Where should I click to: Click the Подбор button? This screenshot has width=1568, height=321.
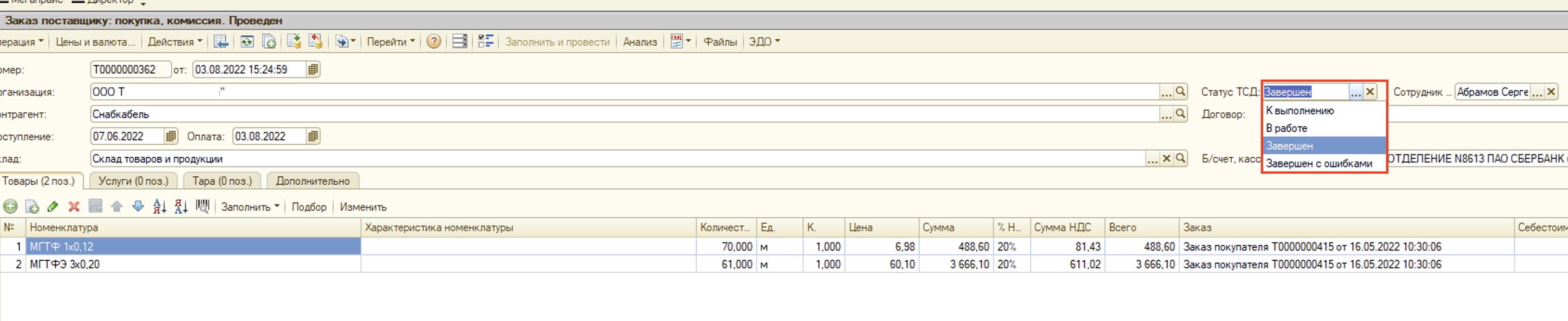point(309,207)
